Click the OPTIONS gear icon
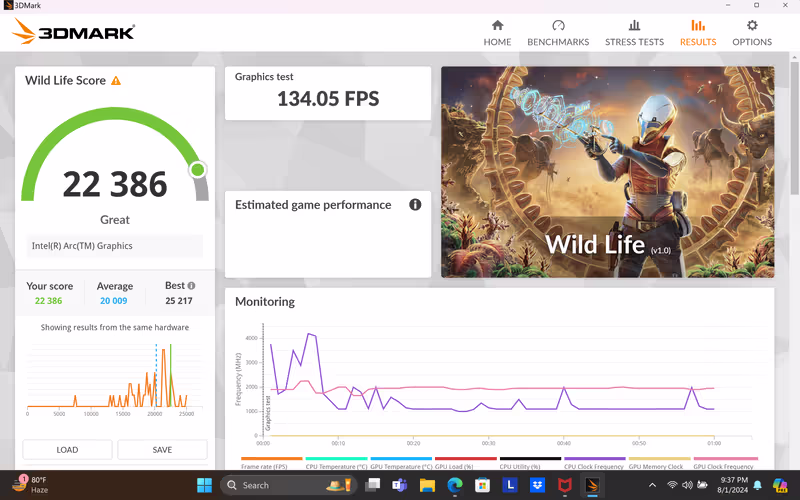 [x=752, y=26]
